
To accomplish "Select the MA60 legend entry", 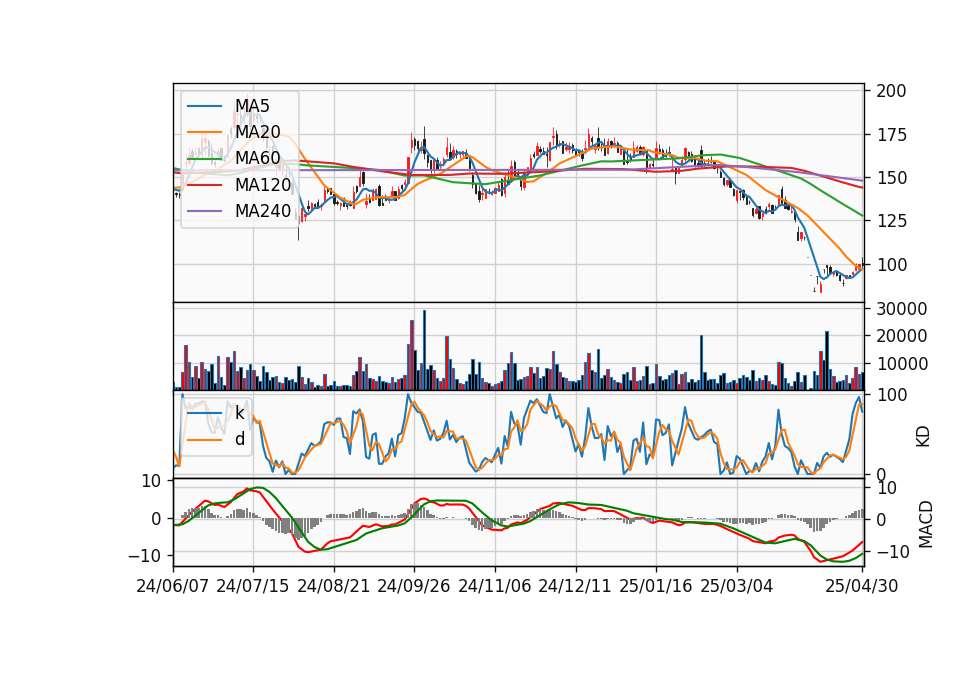I will (x=257, y=158).
